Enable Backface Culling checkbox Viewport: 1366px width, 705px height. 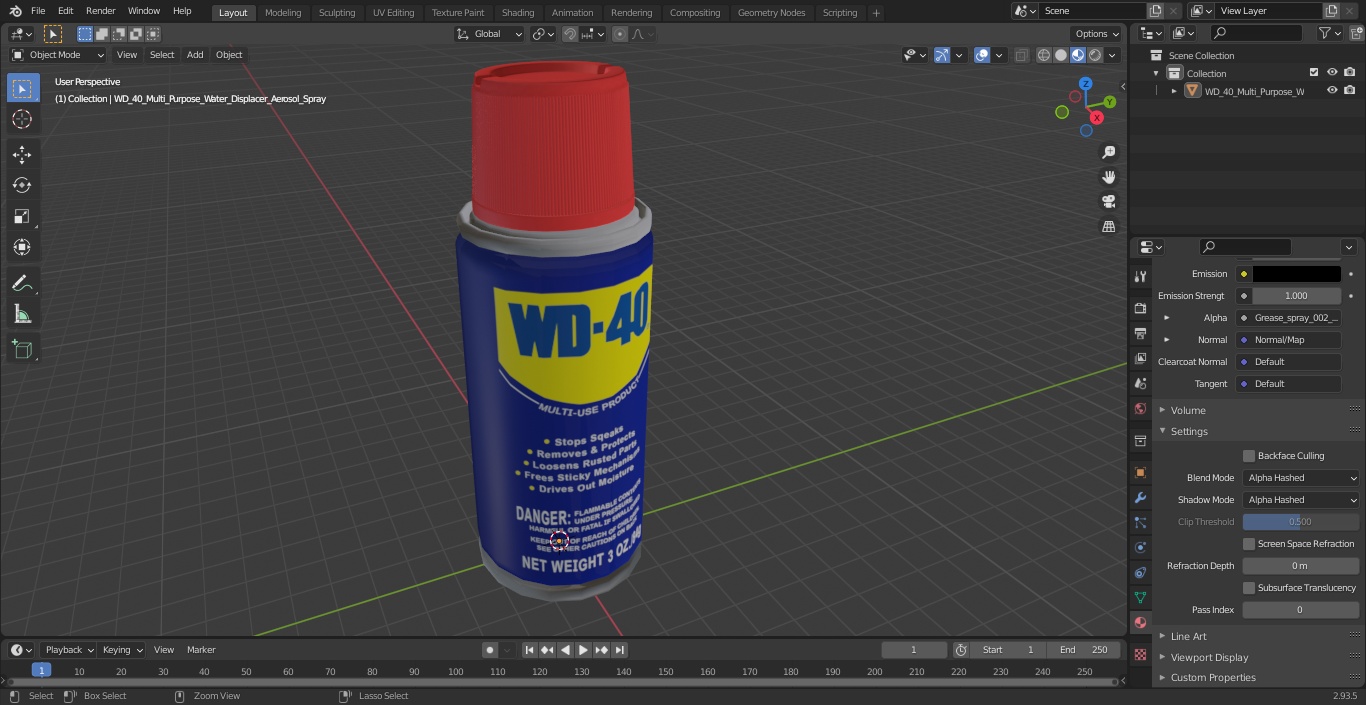[x=1249, y=456]
